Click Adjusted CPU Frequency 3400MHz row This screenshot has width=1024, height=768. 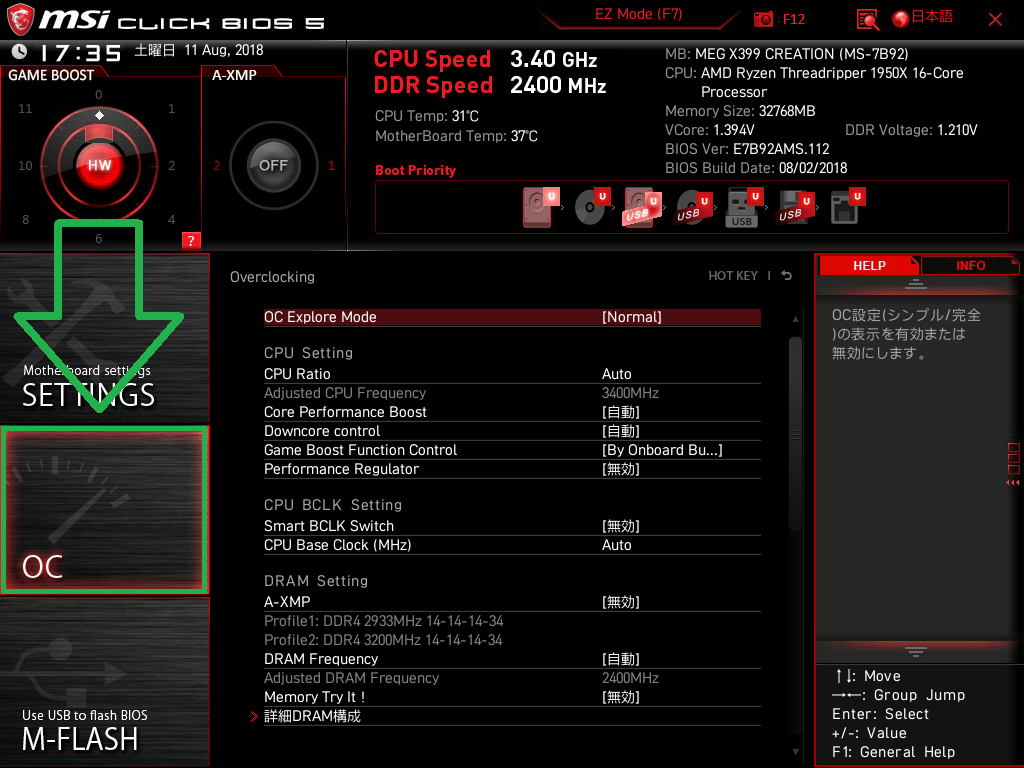(512, 393)
